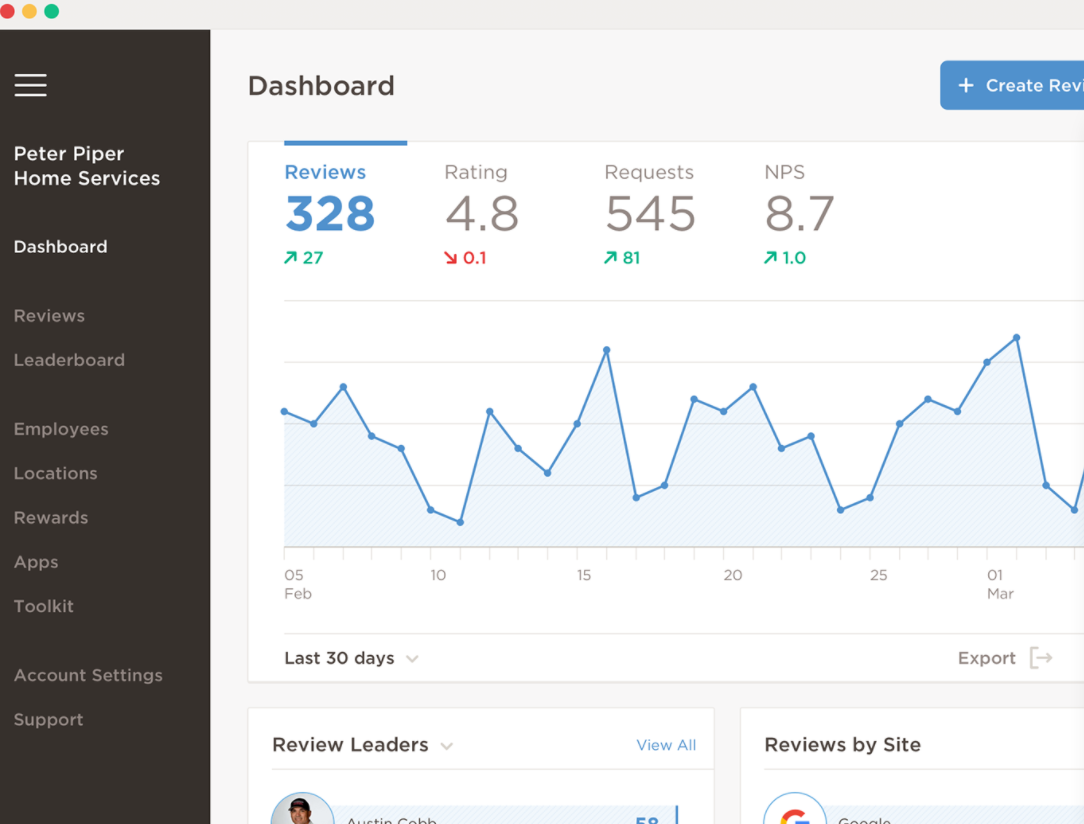Open the Support page
Image resolution: width=1084 pixels, height=824 pixels.
48,719
